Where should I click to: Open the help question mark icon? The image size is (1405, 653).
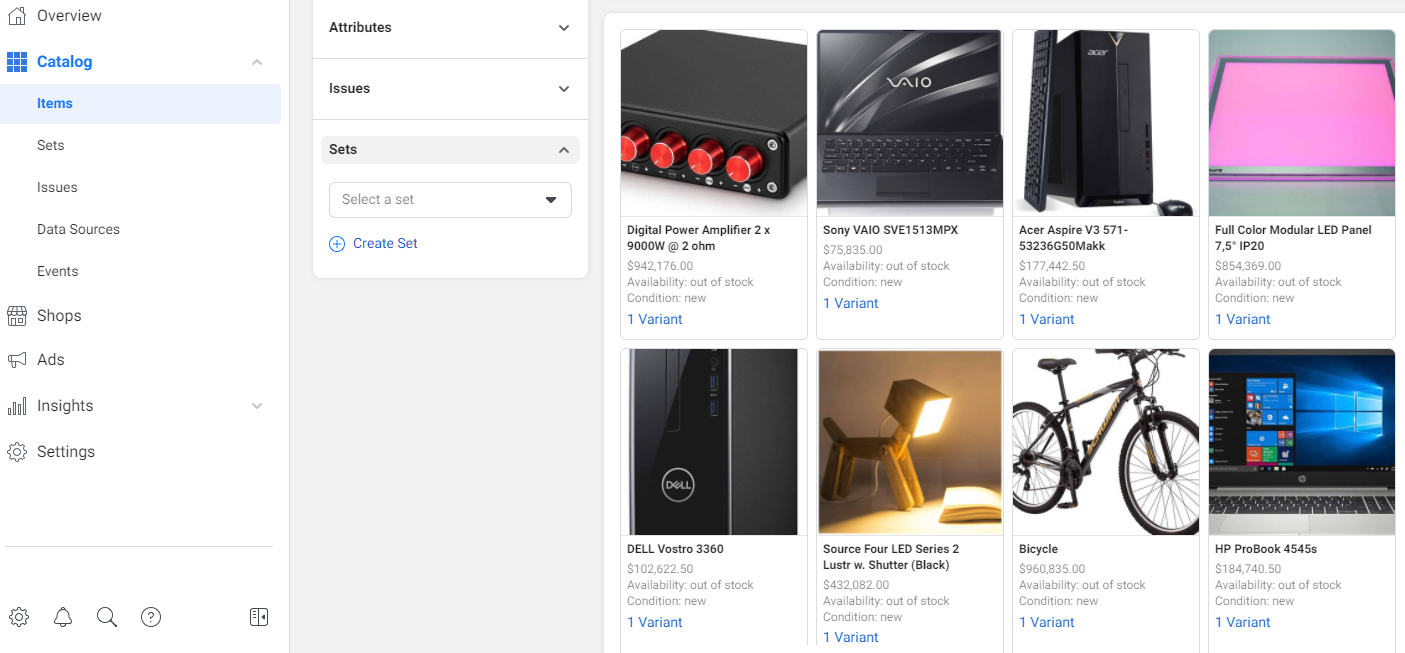click(151, 617)
